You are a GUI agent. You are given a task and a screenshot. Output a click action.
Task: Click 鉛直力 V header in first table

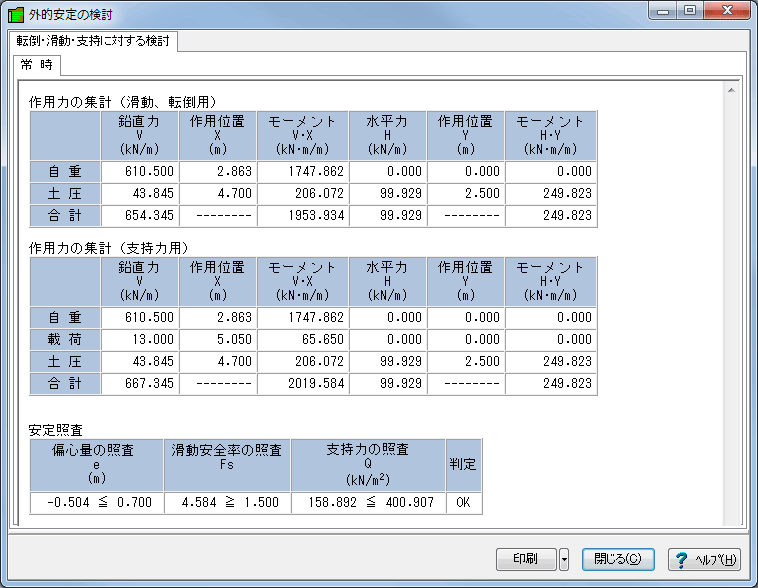(140, 135)
